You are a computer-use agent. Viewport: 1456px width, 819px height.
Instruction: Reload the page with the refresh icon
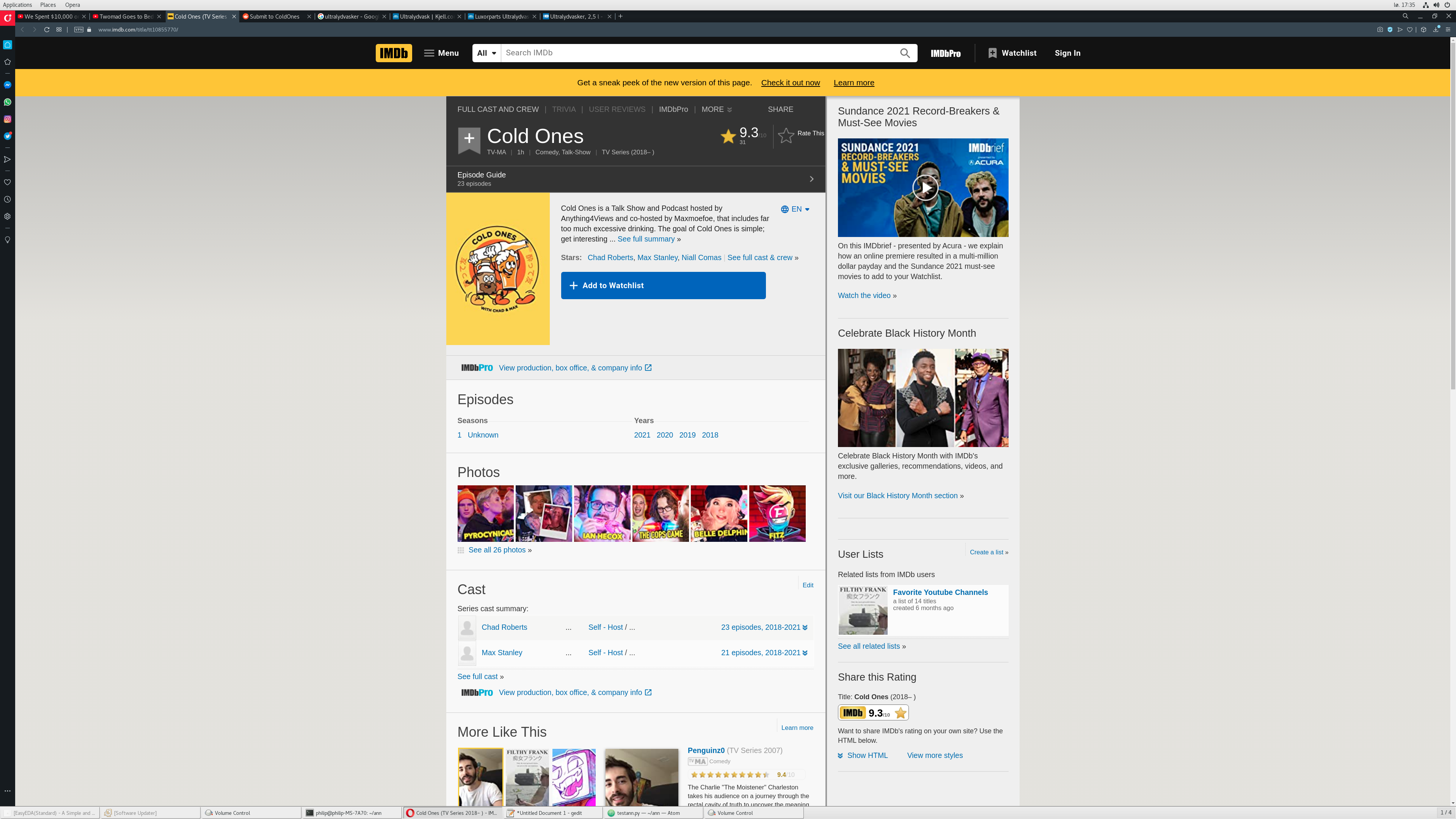coord(47,30)
